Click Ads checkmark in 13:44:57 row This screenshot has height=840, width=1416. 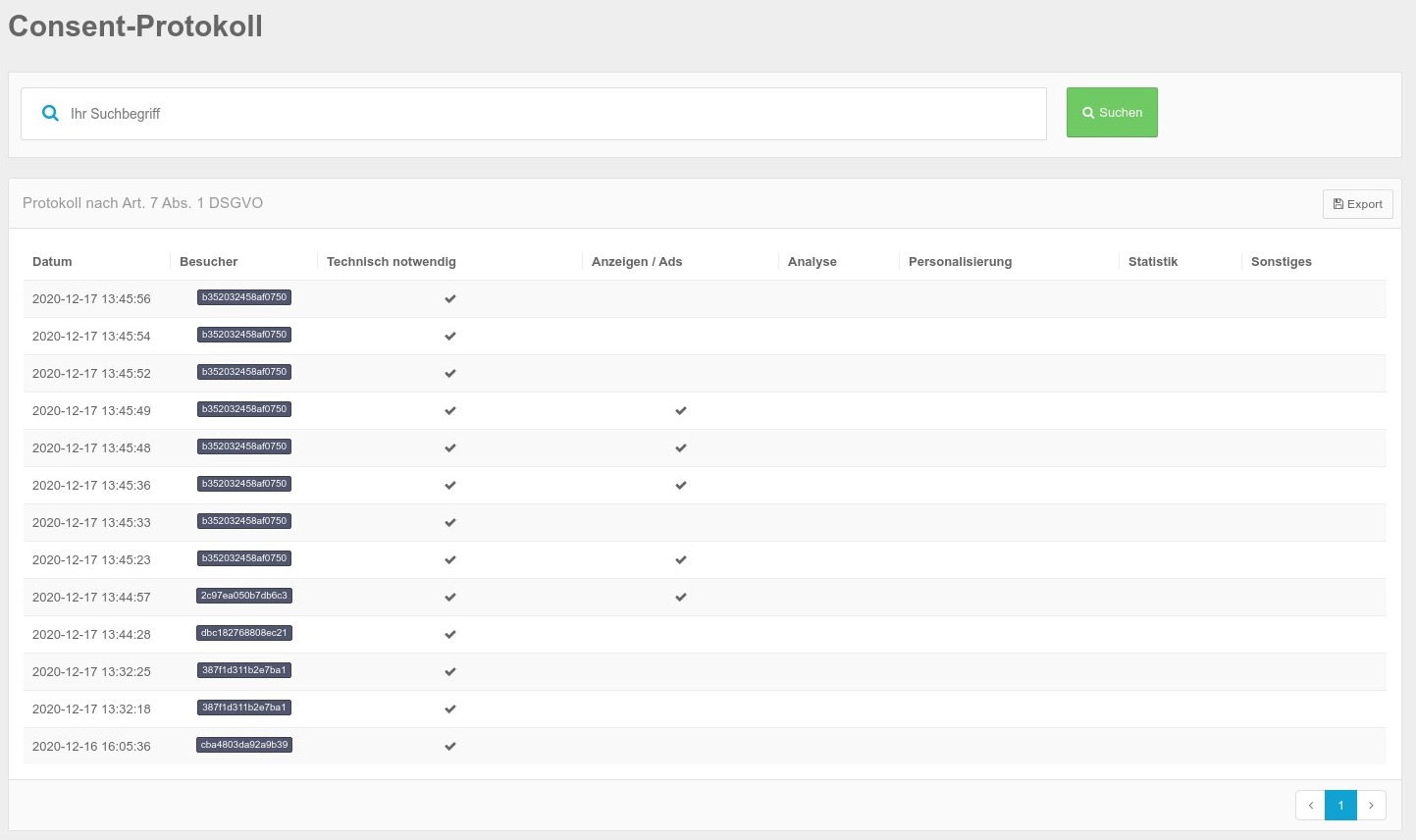point(681,598)
